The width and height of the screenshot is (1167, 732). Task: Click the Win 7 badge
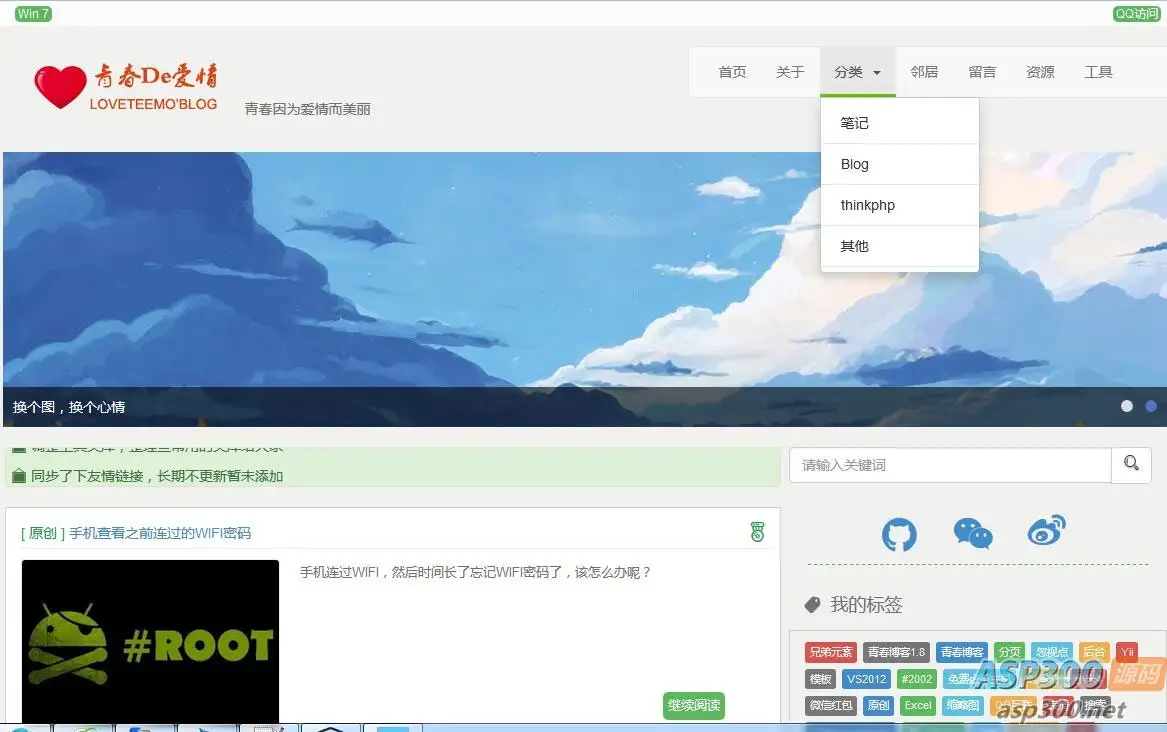pyautogui.click(x=33, y=13)
